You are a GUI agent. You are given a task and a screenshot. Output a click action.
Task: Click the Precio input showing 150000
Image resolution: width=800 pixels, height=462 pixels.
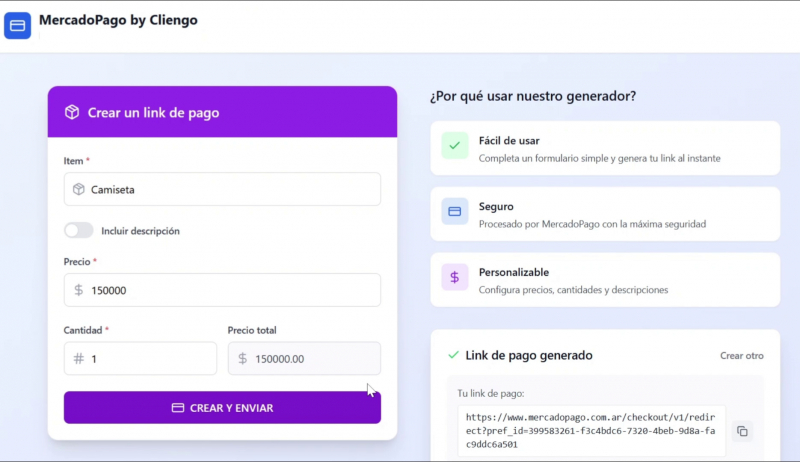[x=222, y=290]
